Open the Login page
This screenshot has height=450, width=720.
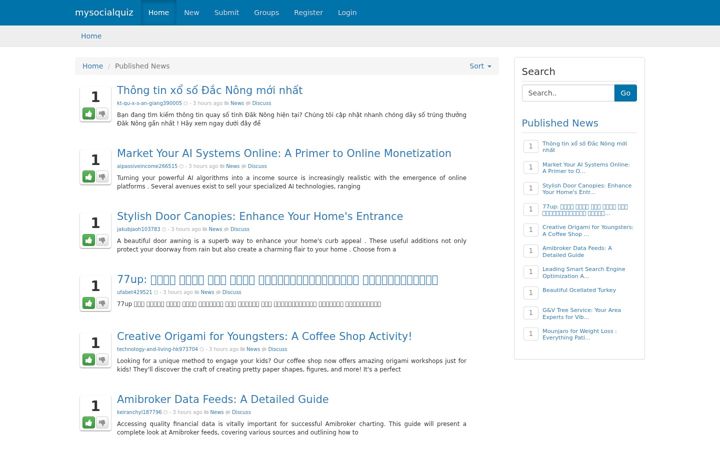click(347, 12)
